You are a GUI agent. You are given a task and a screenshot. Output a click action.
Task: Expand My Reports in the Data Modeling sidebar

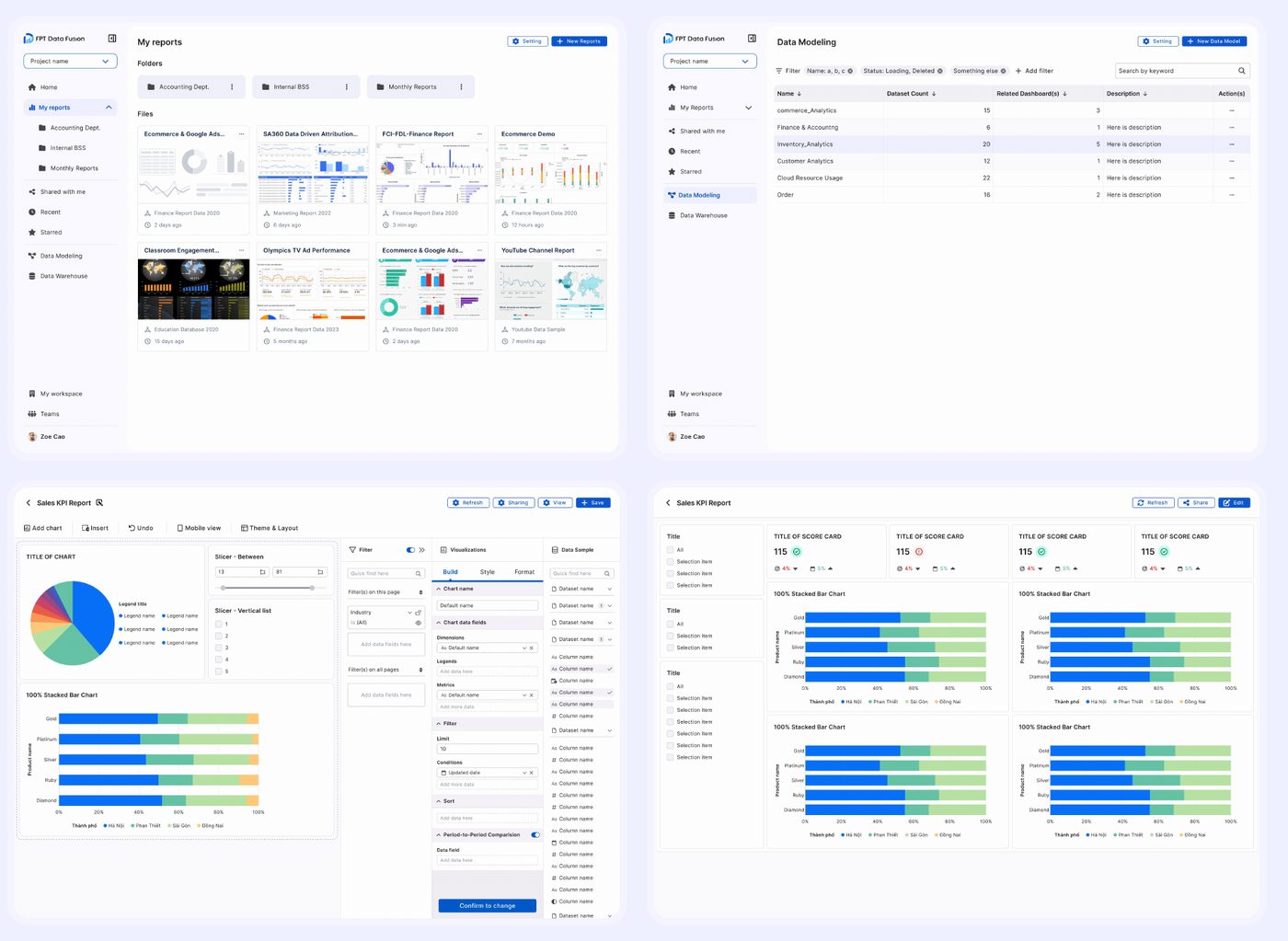pyautogui.click(x=748, y=108)
